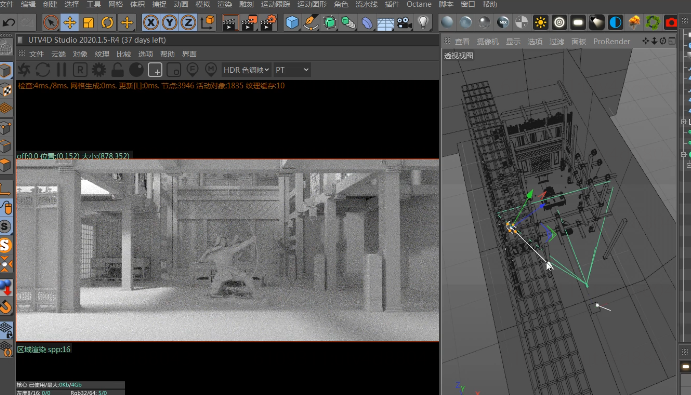Open viewport 显示 menu
The image size is (691, 395).
513,41
